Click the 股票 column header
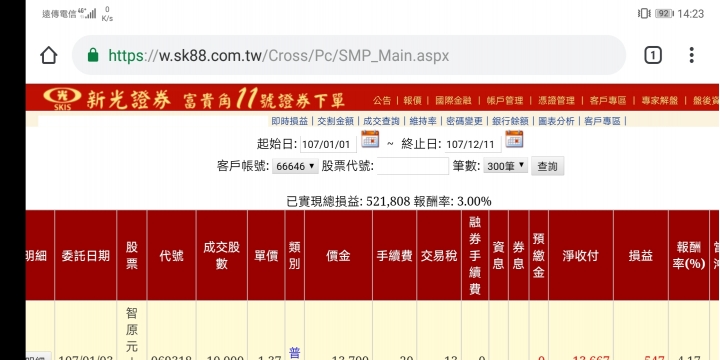 pos(132,256)
